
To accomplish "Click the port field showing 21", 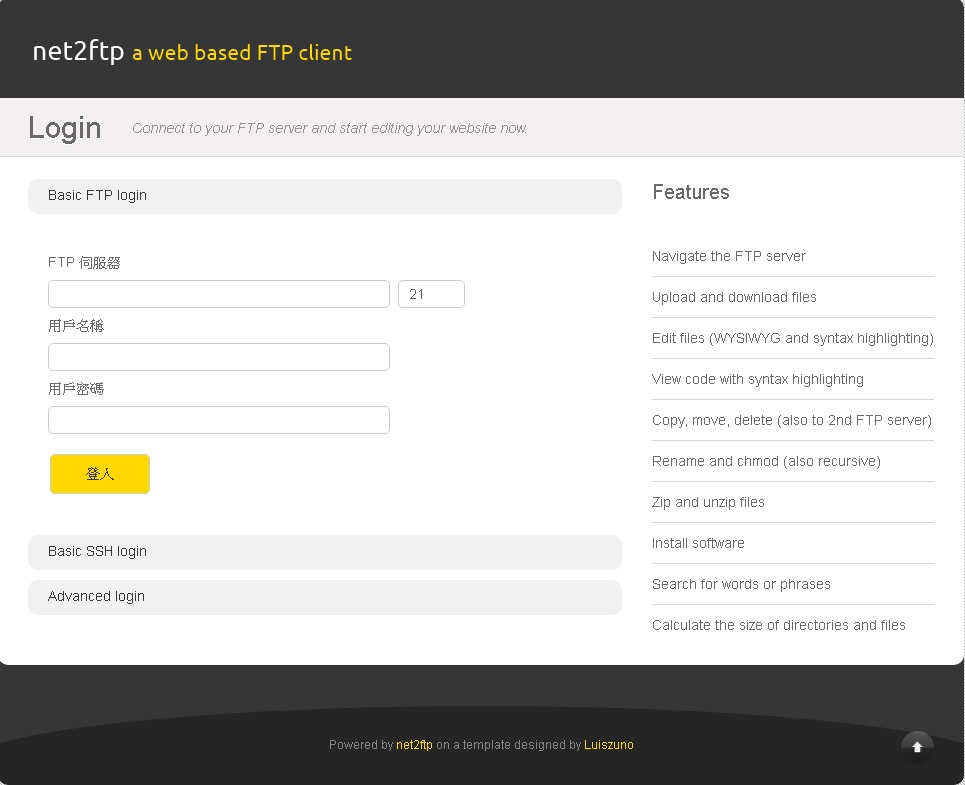I will 431,293.
